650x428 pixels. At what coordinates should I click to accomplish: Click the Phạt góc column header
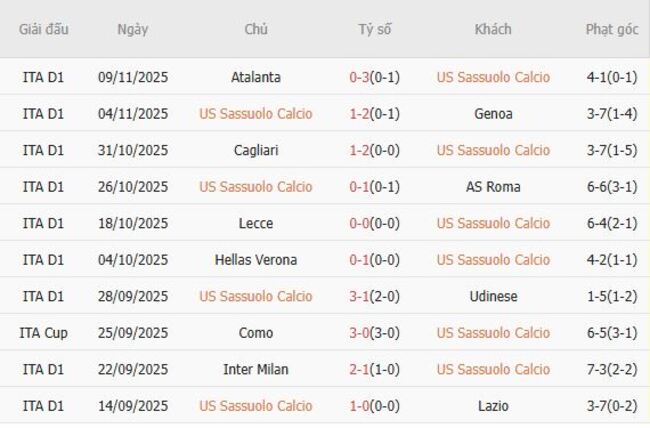[612, 29]
